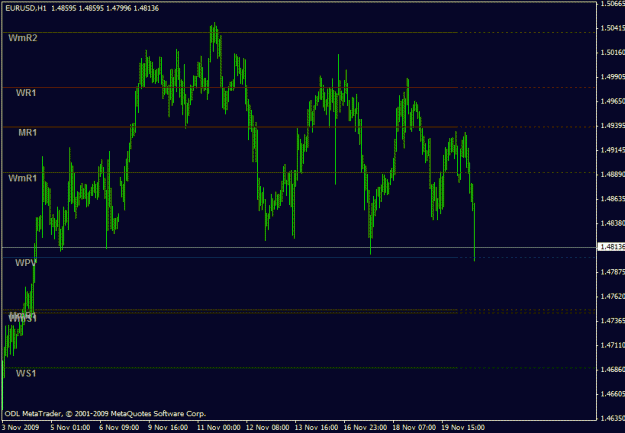Click the 18 Nov 07:00 time label
This screenshot has width=625, height=433.
point(415,427)
